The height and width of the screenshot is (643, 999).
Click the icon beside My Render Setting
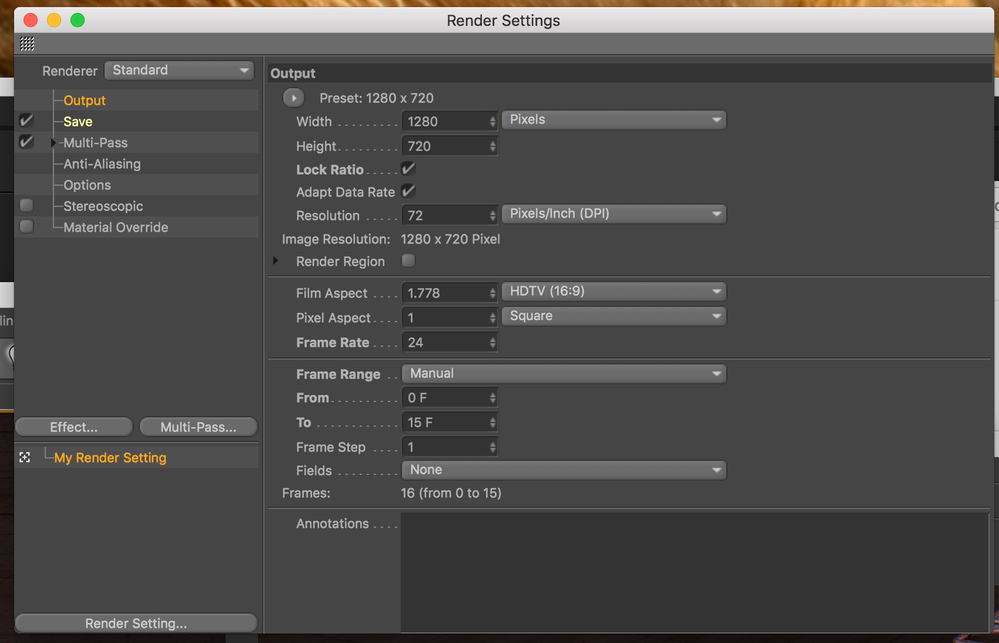click(25, 458)
